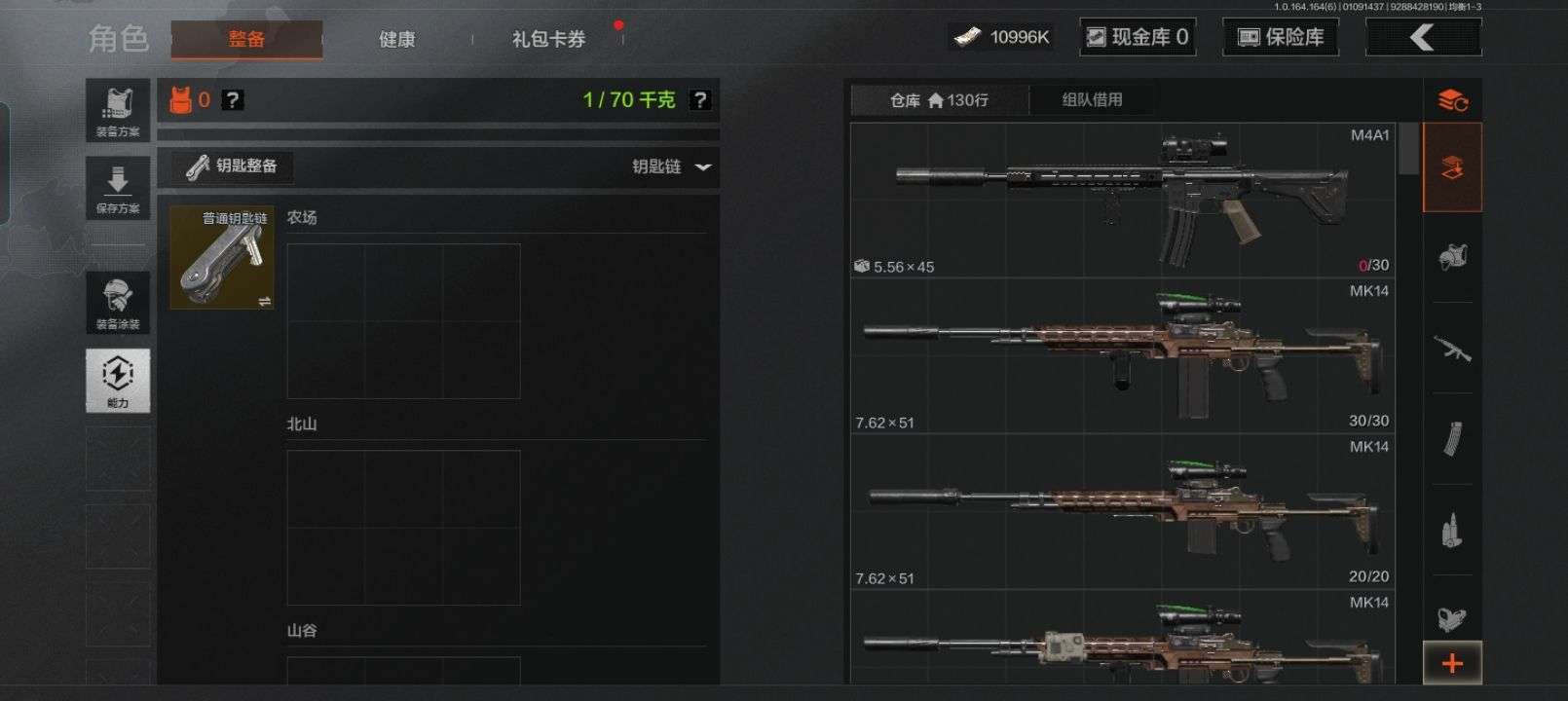Viewport: 1568px width, 701px height.
Task: Filter warehouse by rifle weapons icon
Action: (1452, 348)
